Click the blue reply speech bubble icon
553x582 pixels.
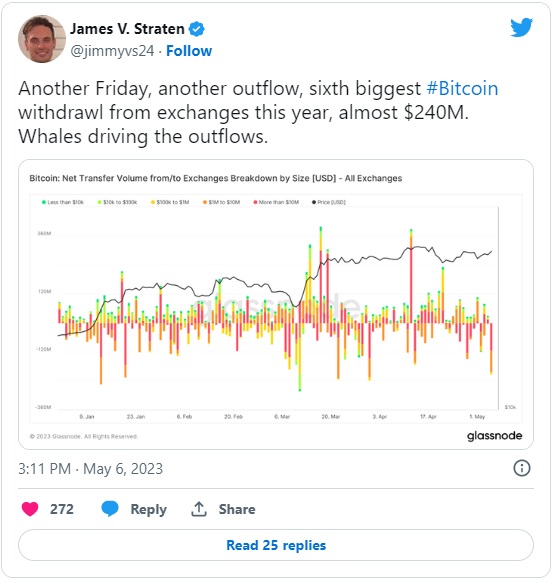[110, 509]
